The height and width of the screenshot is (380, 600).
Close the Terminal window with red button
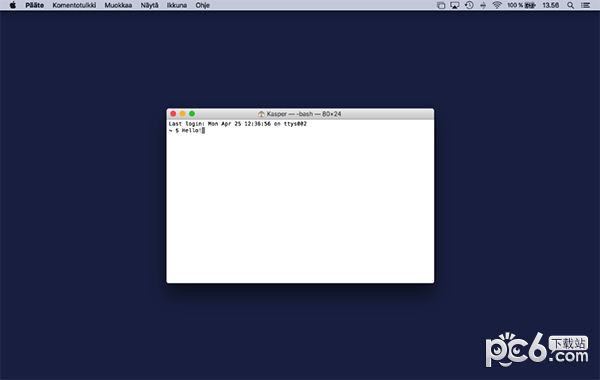[x=173, y=114]
